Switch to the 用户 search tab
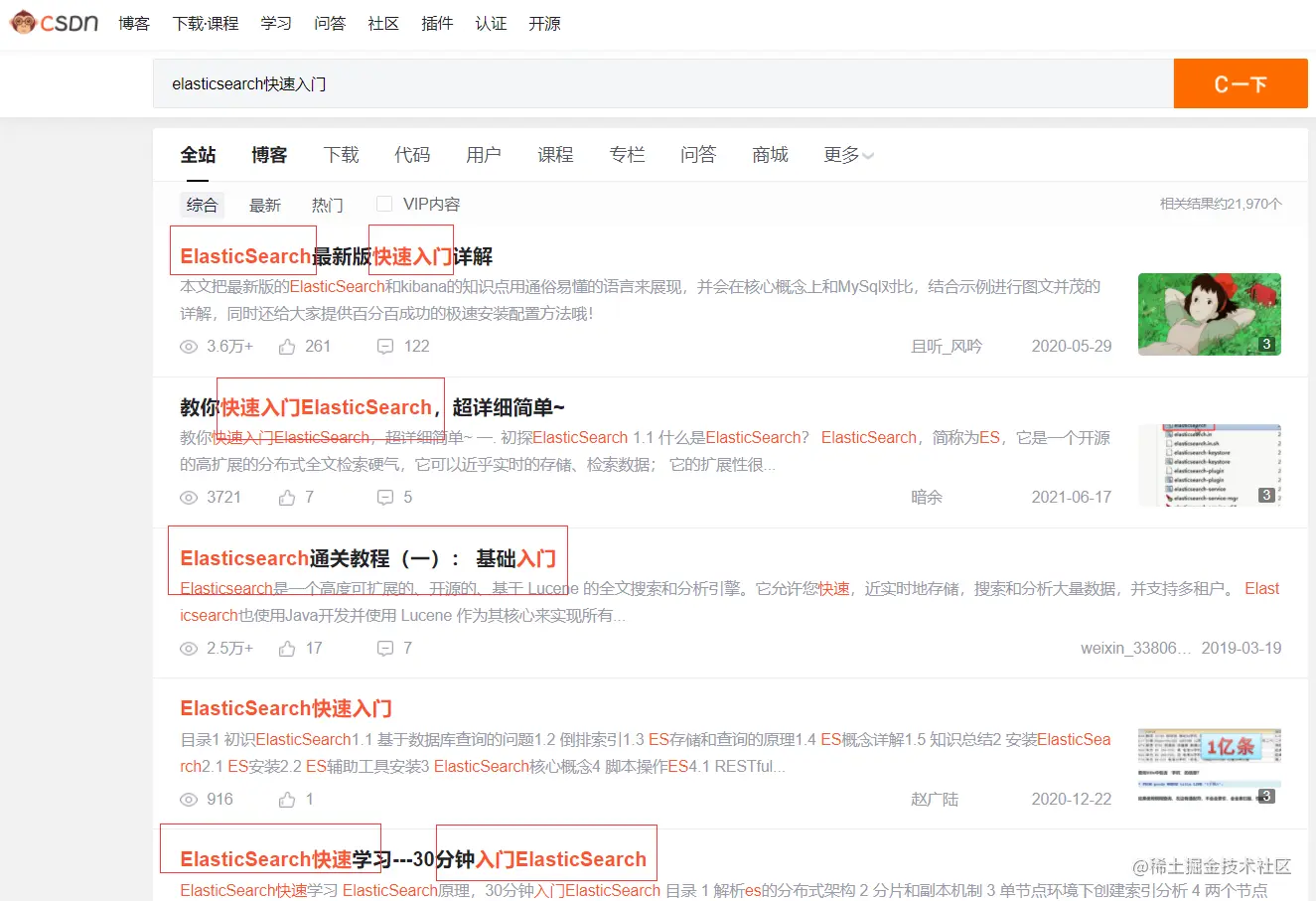This screenshot has width=1316, height=901. pyautogui.click(x=484, y=155)
